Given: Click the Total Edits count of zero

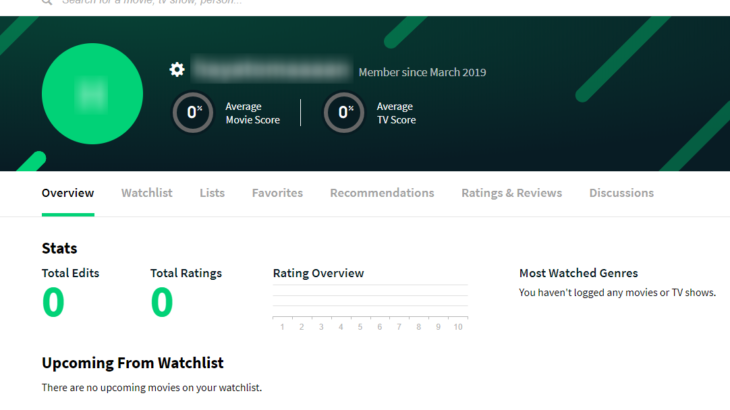Looking at the screenshot, I should point(53,303).
